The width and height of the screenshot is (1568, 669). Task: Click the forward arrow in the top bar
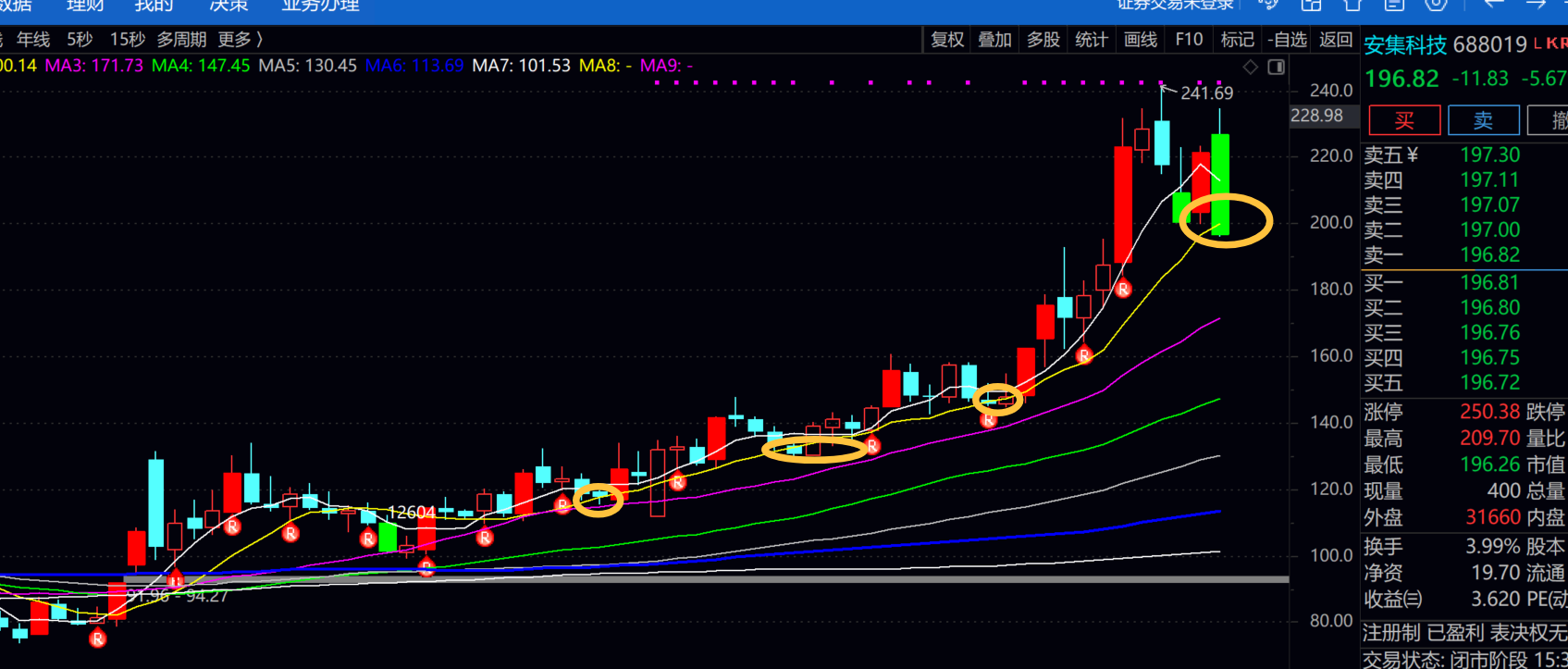(1536, 5)
